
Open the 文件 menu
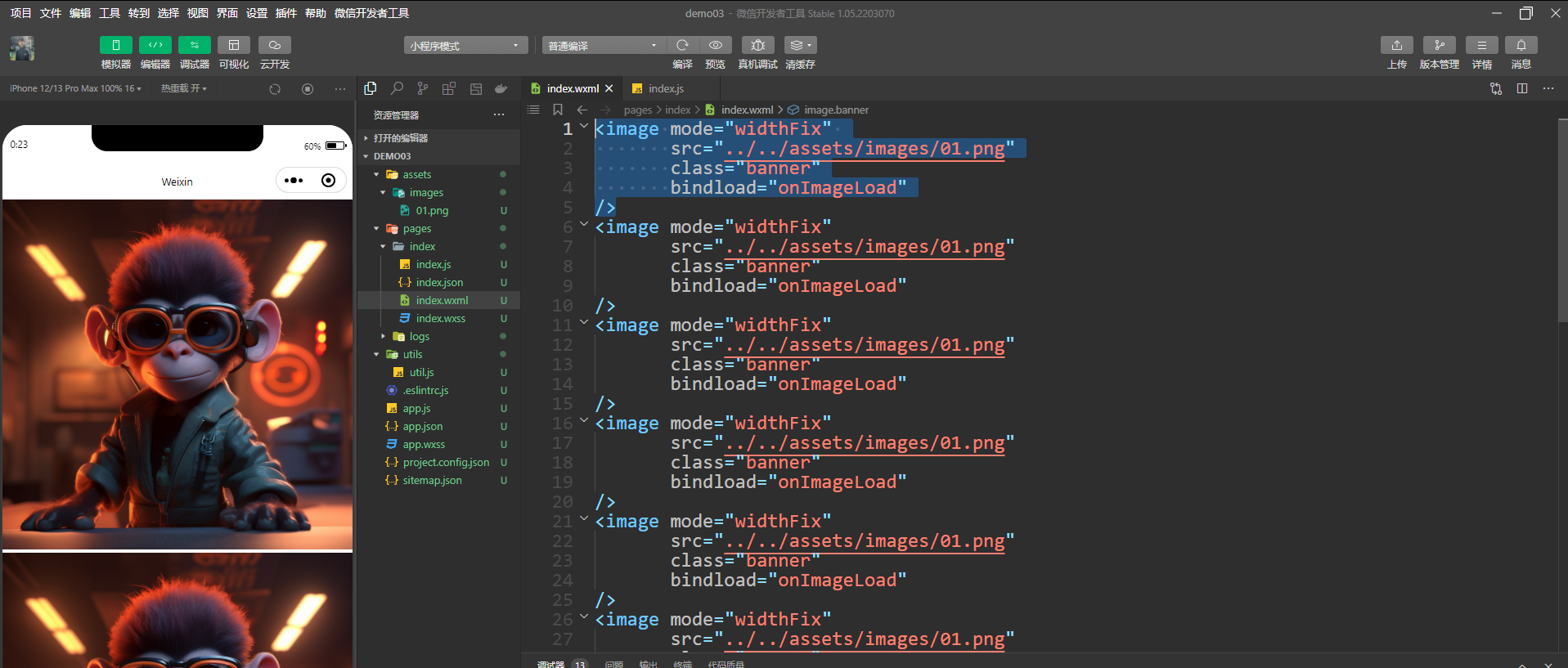pyautogui.click(x=51, y=13)
